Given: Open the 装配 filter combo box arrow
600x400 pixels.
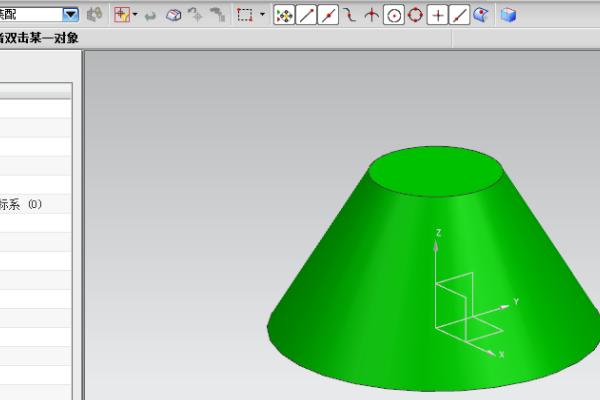Looking at the screenshot, I should [70, 15].
